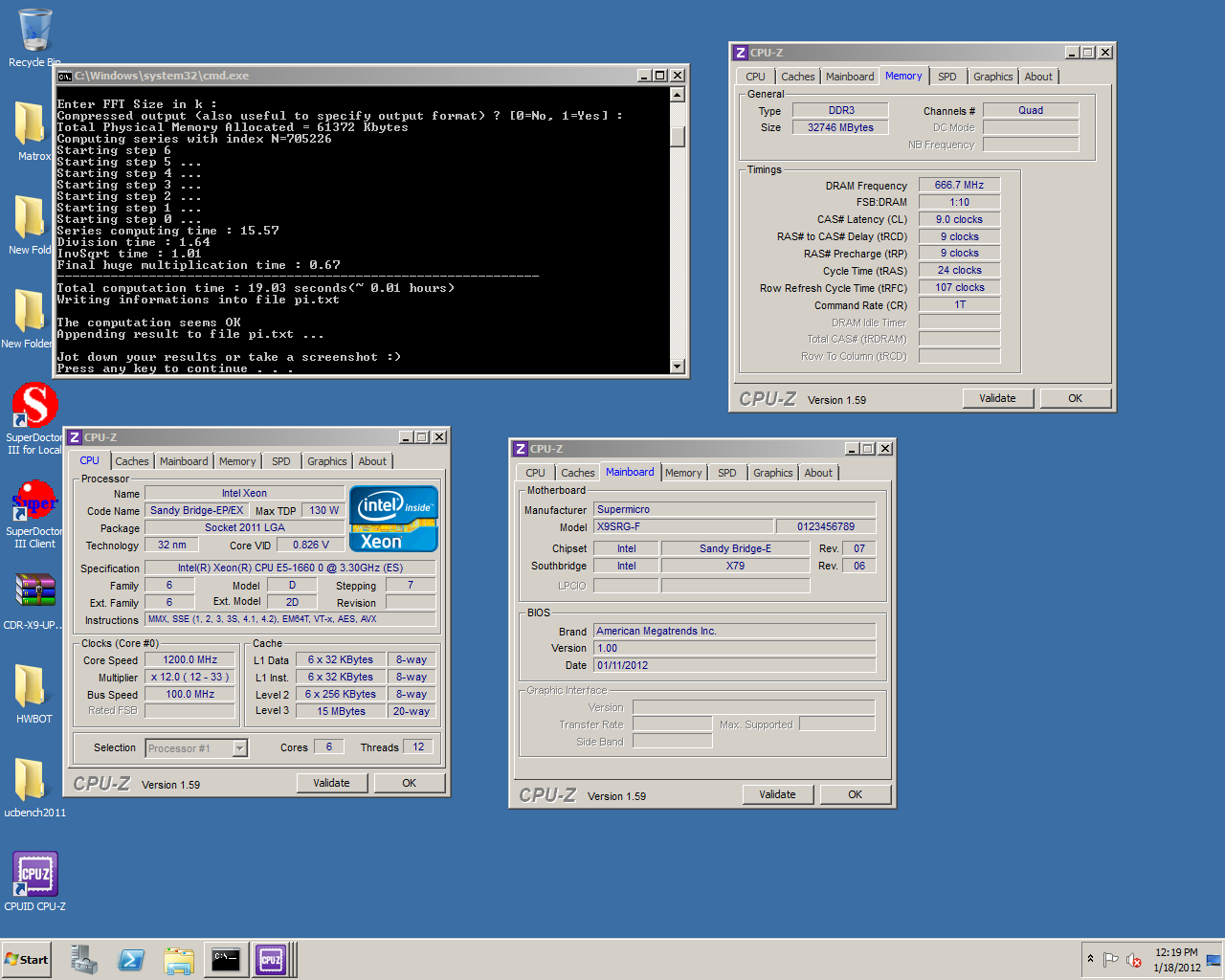Open Windows Explorer from the taskbar
This screenshot has width=1225, height=980.
coord(178,960)
